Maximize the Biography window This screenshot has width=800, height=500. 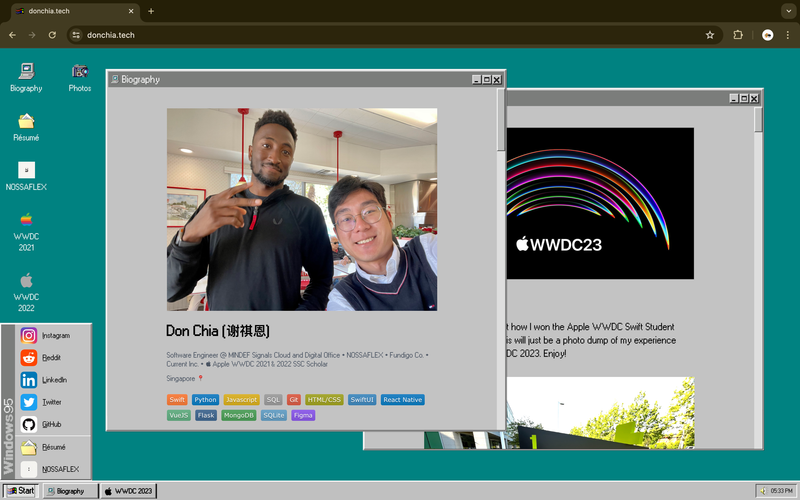pos(487,80)
